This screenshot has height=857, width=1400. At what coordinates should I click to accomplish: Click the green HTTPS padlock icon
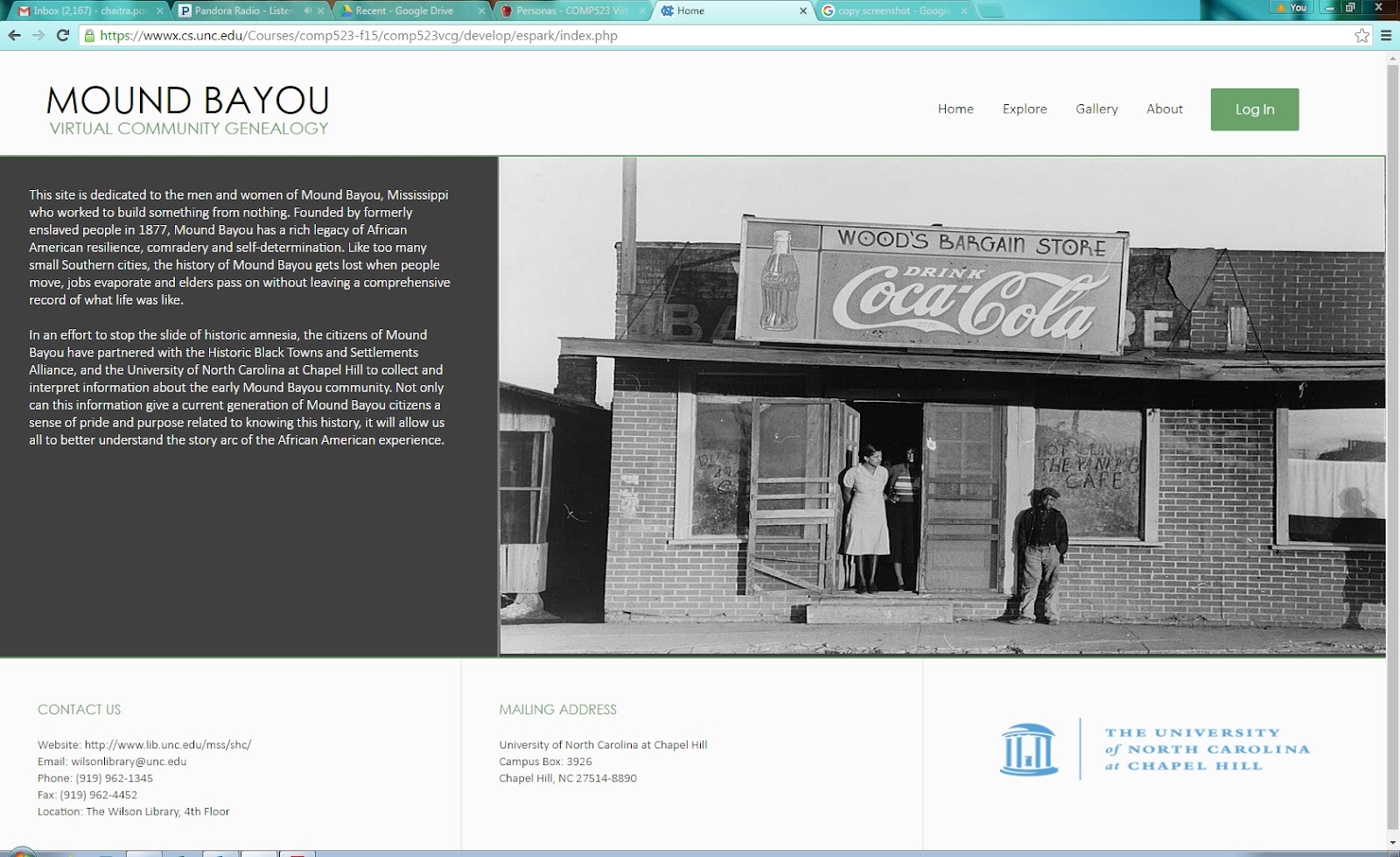(x=89, y=36)
